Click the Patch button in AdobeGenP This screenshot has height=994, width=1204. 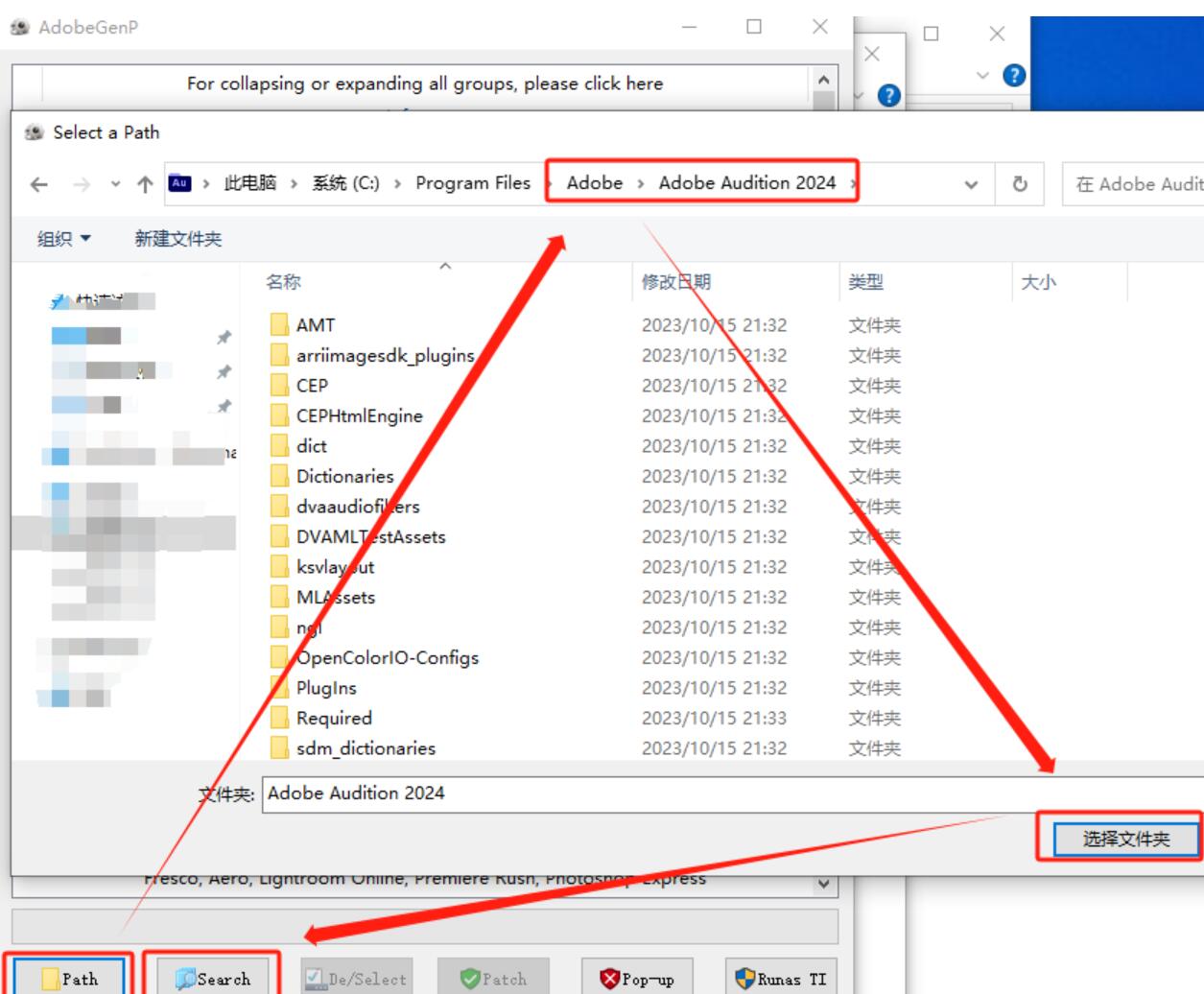pyautogui.click(x=494, y=978)
